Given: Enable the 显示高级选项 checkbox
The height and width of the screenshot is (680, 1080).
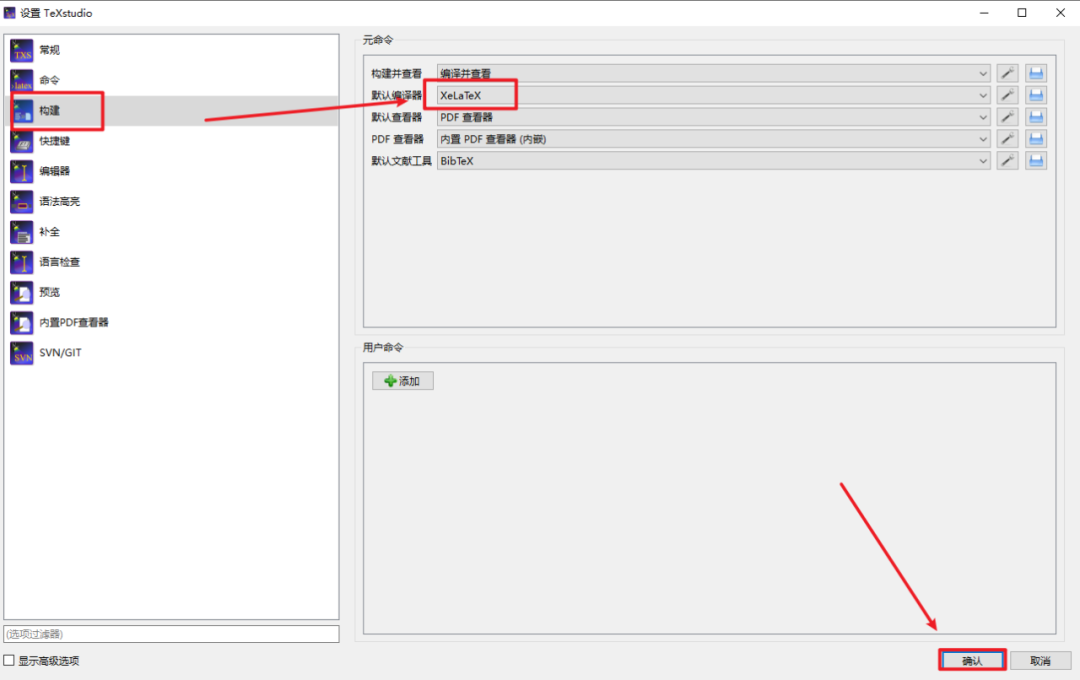Looking at the screenshot, I should tap(10, 661).
